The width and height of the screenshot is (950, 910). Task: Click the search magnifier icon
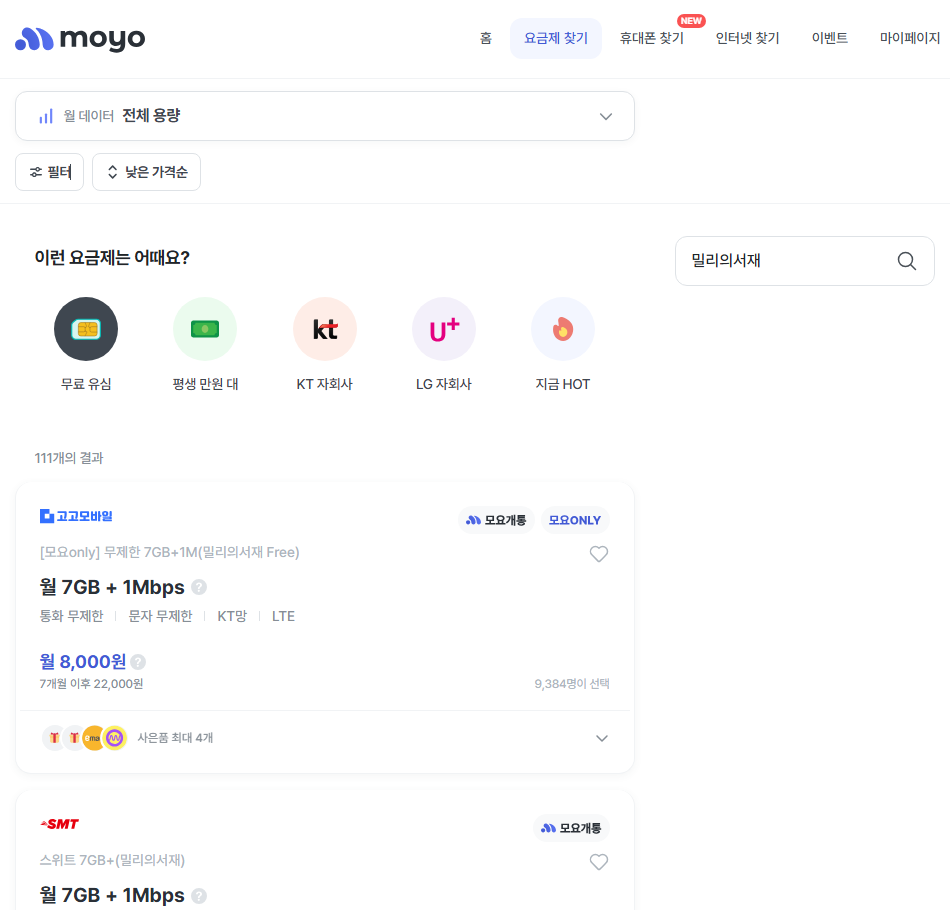click(906, 261)
